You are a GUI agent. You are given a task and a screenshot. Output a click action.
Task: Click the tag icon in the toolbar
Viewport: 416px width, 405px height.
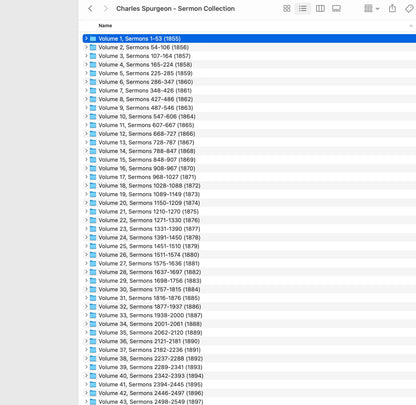409,9
